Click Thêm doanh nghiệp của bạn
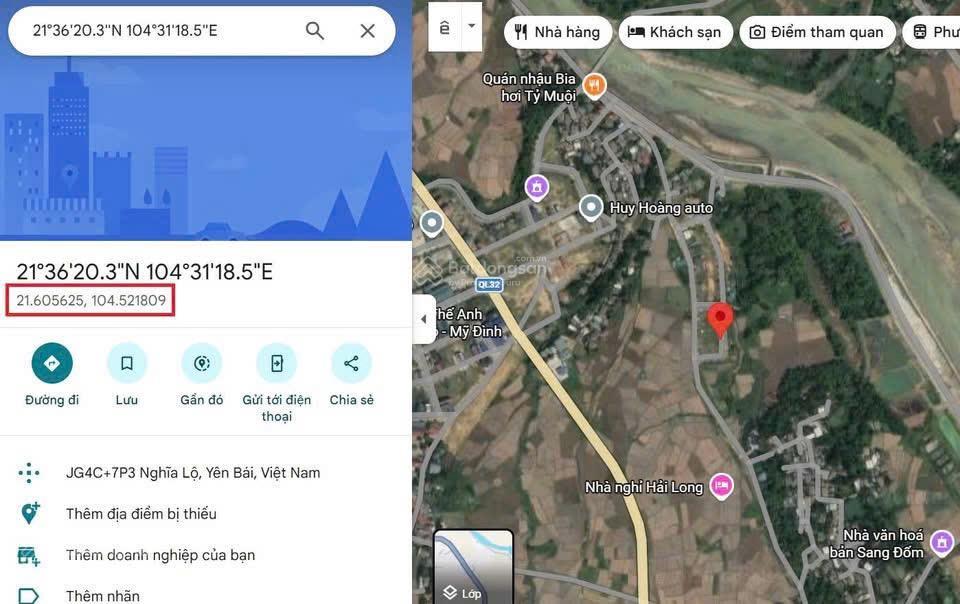Viewport: 960px width, 604px height. [160, 555]
